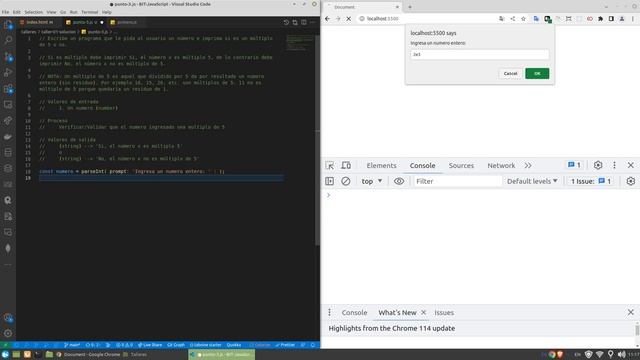Click Cancel in the localhost prompt
Screen dimensions: 640x360
[x=510, y=73]
